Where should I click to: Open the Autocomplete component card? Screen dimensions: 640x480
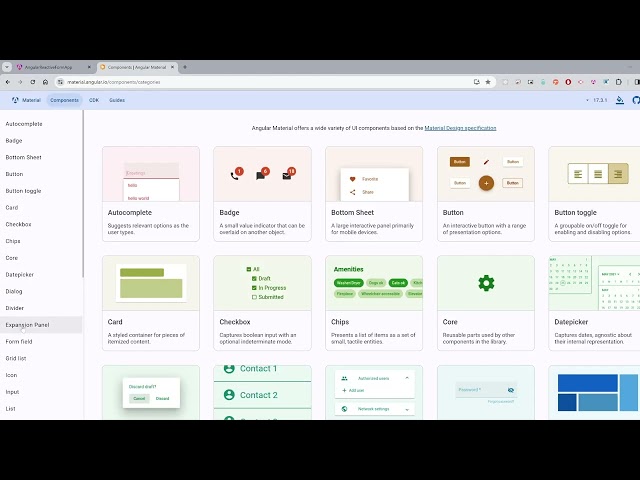coord(151,194)
